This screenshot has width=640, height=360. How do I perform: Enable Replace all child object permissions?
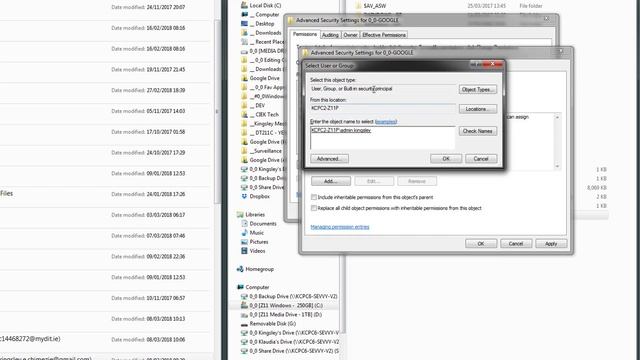pos(314,208)
